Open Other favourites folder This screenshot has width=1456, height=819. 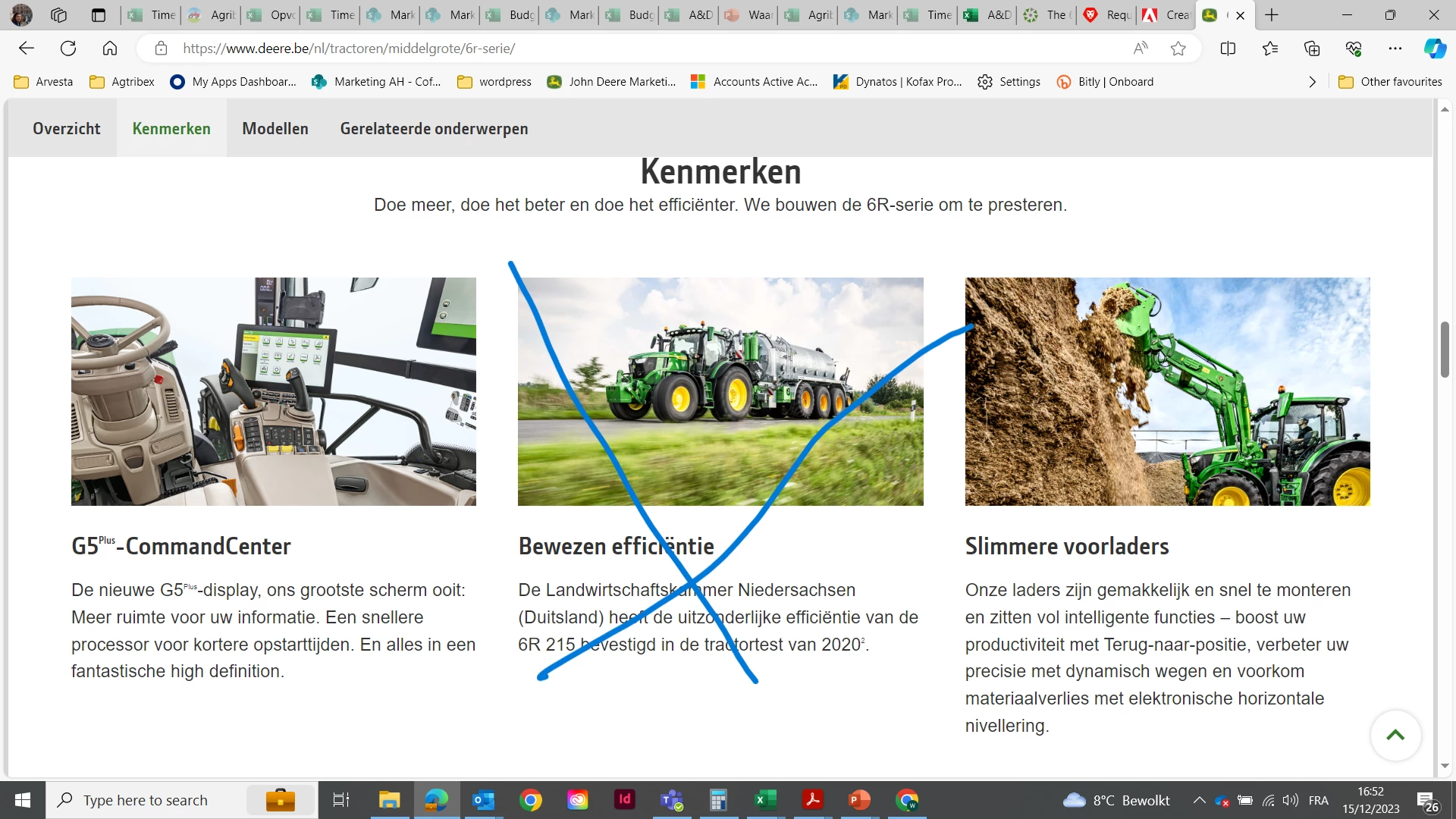tap(1390, 82)
